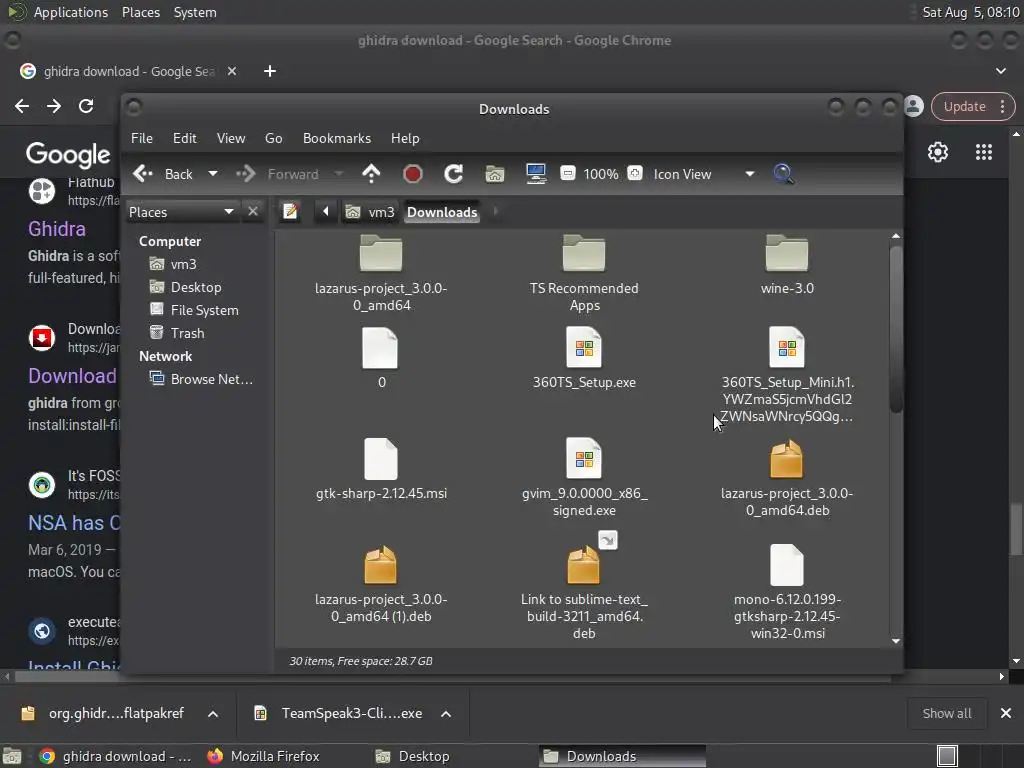Open the Help menu
Screen dimensions: 1024x768
(x=405, y=138)
